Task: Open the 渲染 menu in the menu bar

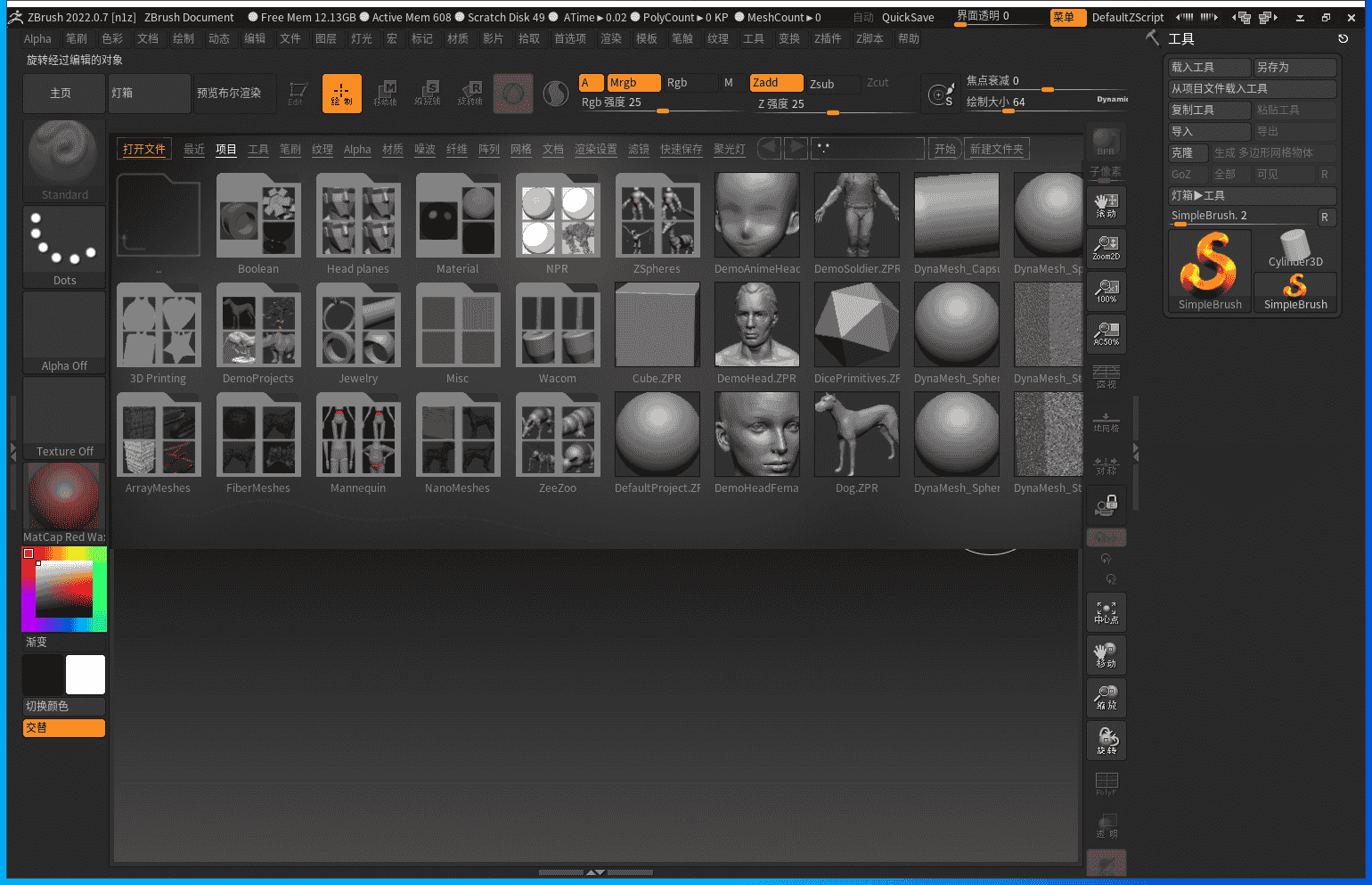Action: click(610, 38)
